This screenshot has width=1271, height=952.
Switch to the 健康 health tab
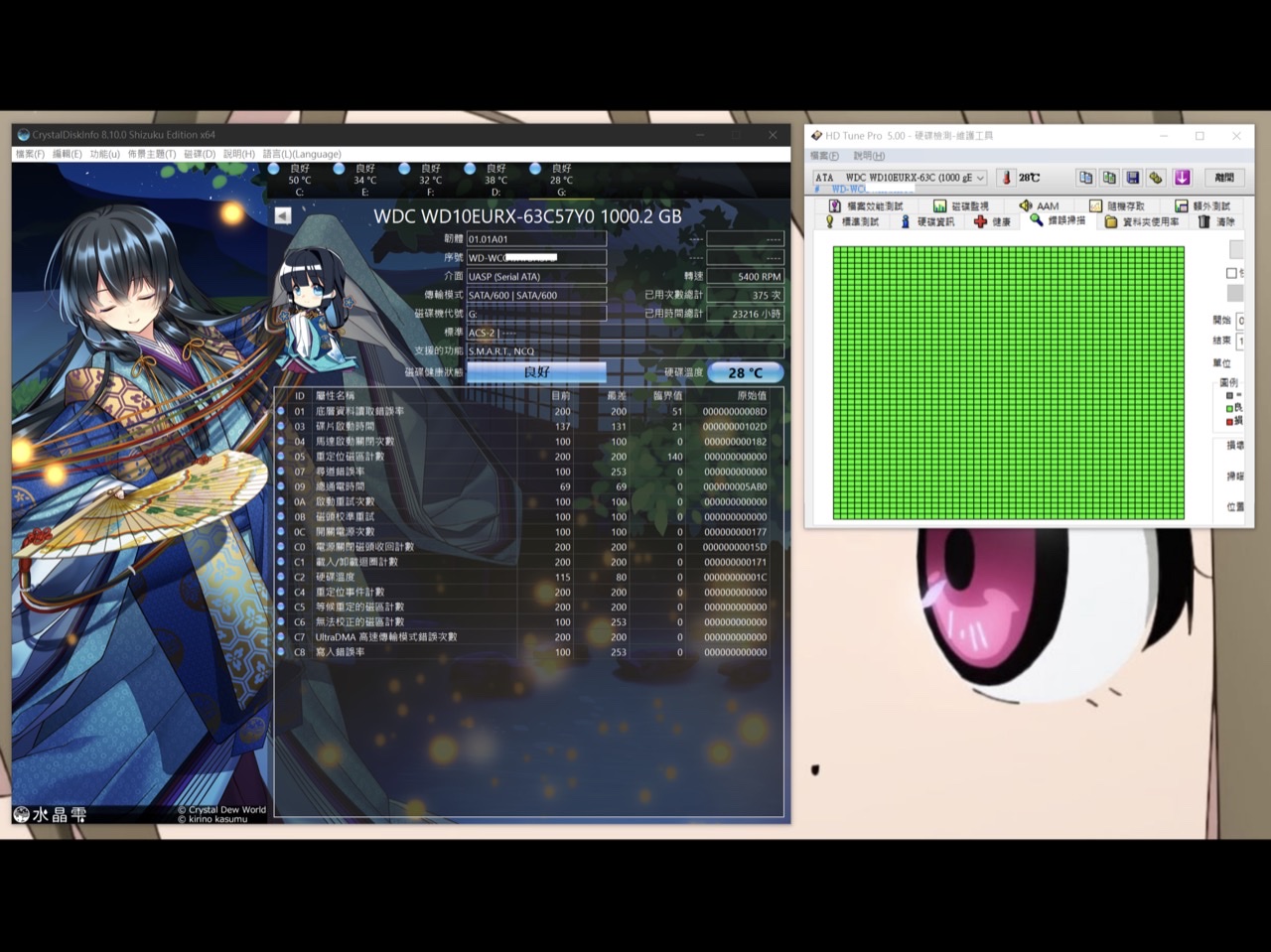tap(992, 221)
